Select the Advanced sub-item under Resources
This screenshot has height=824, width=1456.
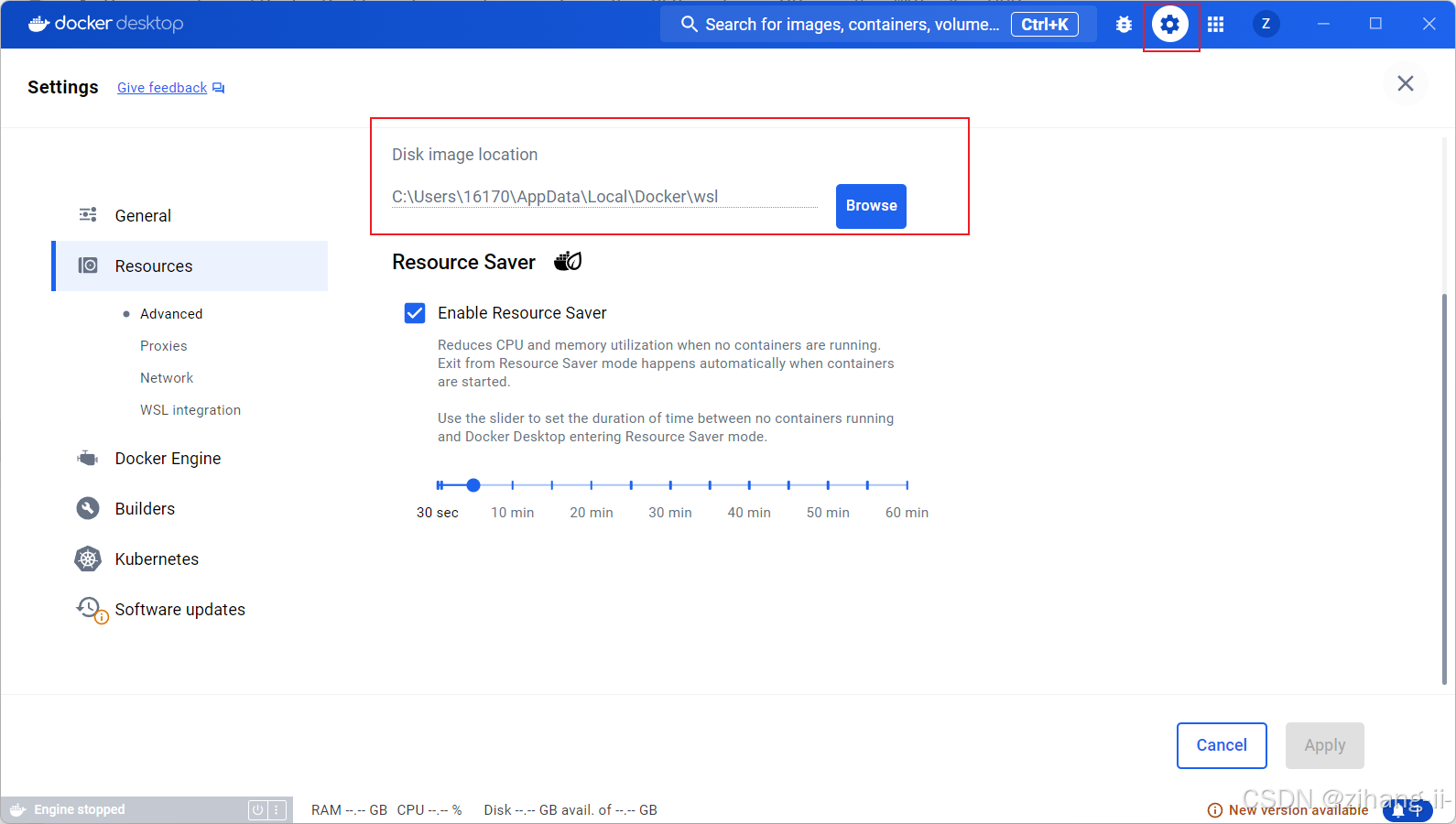click(x=171, y=313)
